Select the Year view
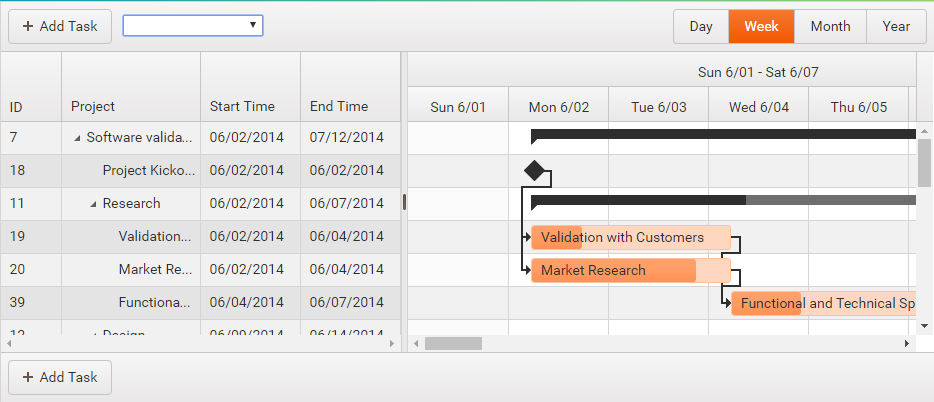934x402 pixels. [896, 27]
